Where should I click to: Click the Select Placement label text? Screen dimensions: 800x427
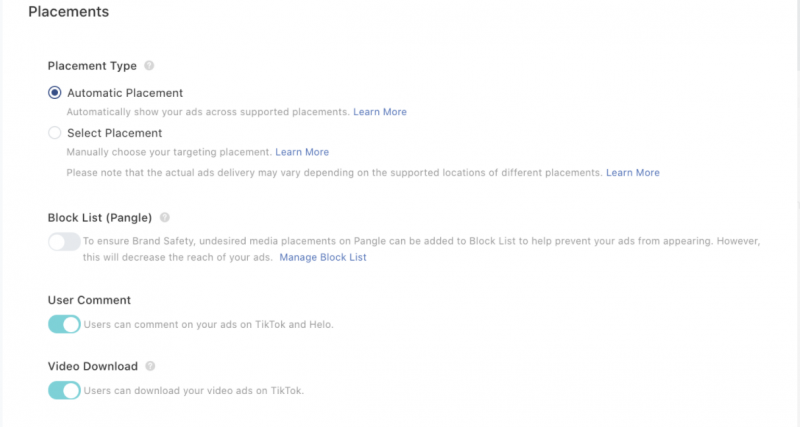pos(115,133)
